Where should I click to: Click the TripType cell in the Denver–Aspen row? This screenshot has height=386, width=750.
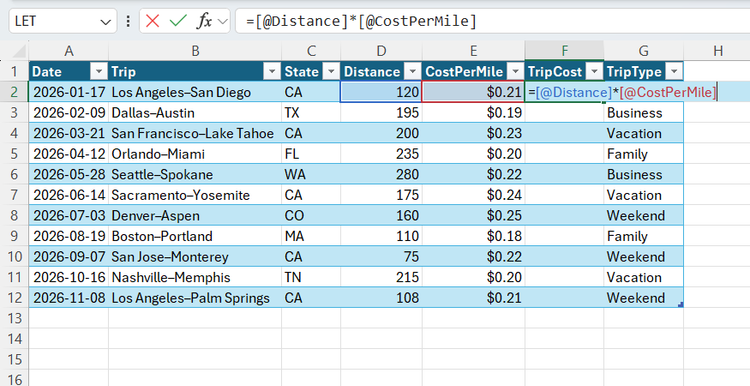(643, 216)
